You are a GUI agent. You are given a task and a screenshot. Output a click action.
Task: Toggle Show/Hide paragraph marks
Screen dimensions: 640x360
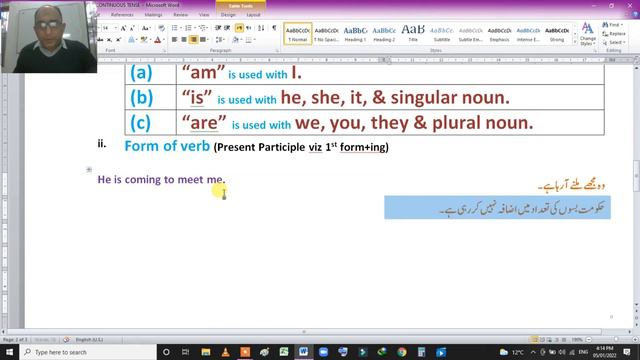(x=274, y=28)
